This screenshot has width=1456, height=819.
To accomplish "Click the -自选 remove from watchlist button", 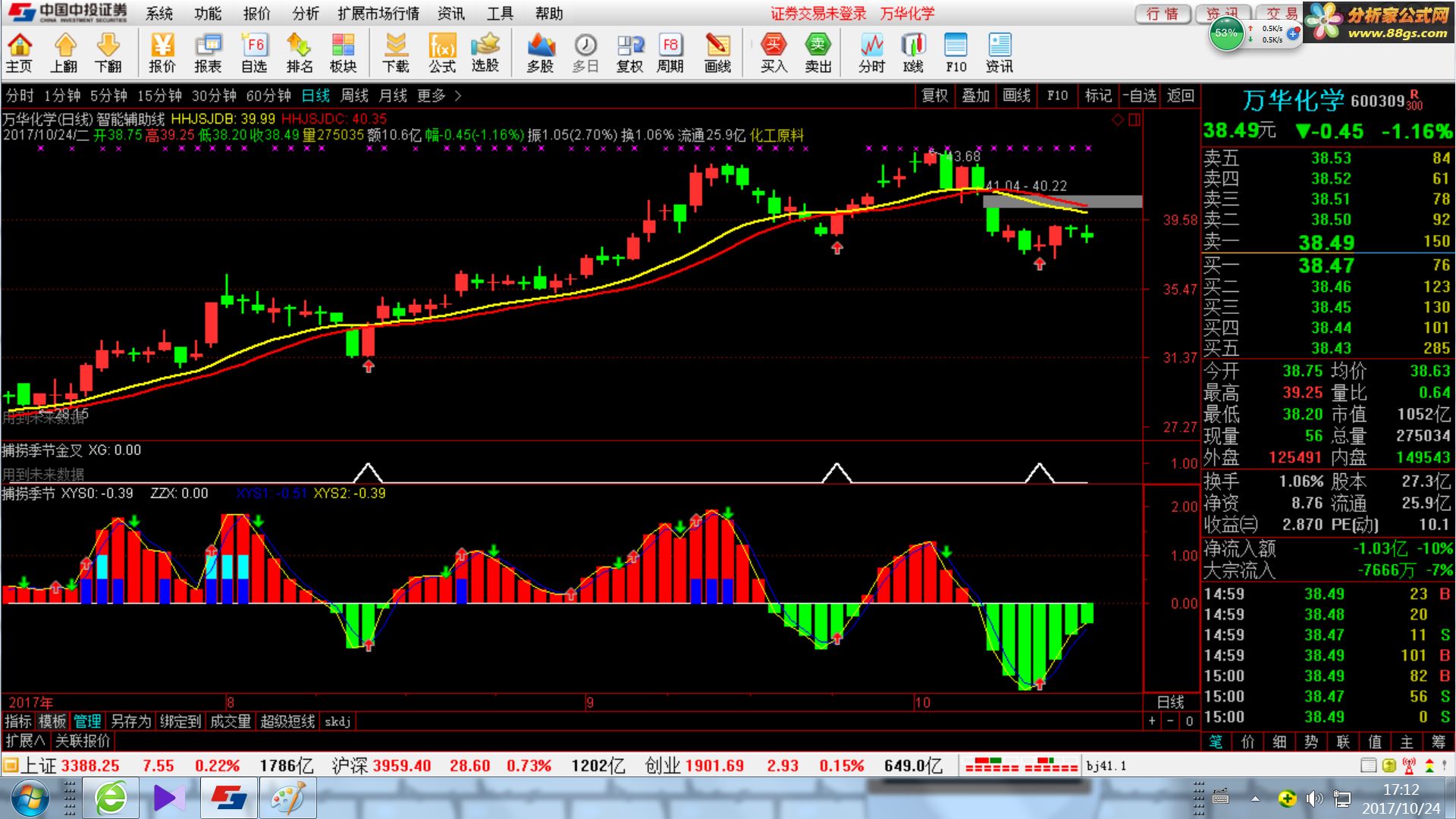I will pos(1140,96).
